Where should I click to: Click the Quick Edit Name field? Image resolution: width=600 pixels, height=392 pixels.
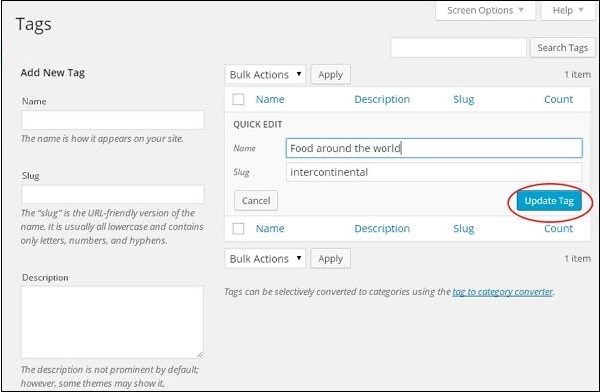pyautogui.click(x=434, y=148)
